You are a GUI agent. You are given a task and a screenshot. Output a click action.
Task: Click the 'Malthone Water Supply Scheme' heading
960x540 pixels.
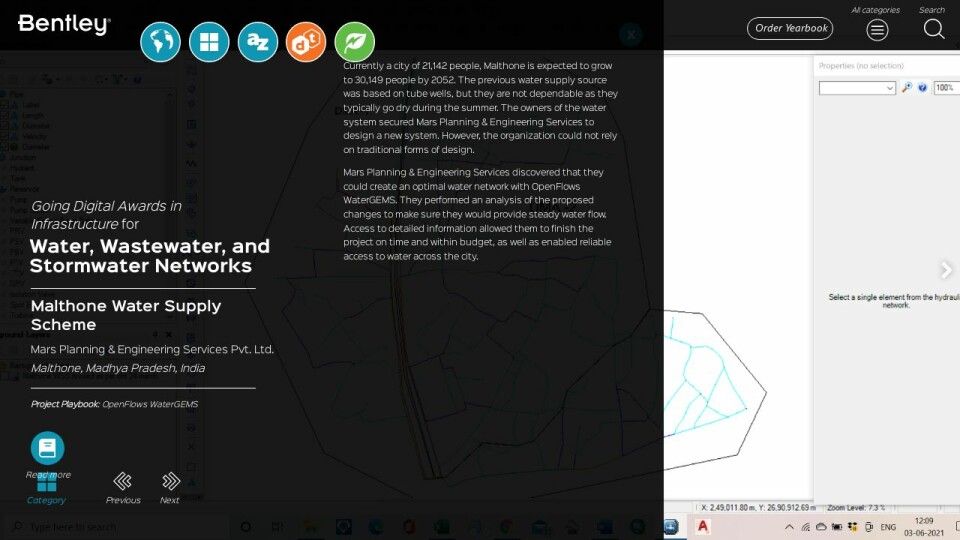126,315
